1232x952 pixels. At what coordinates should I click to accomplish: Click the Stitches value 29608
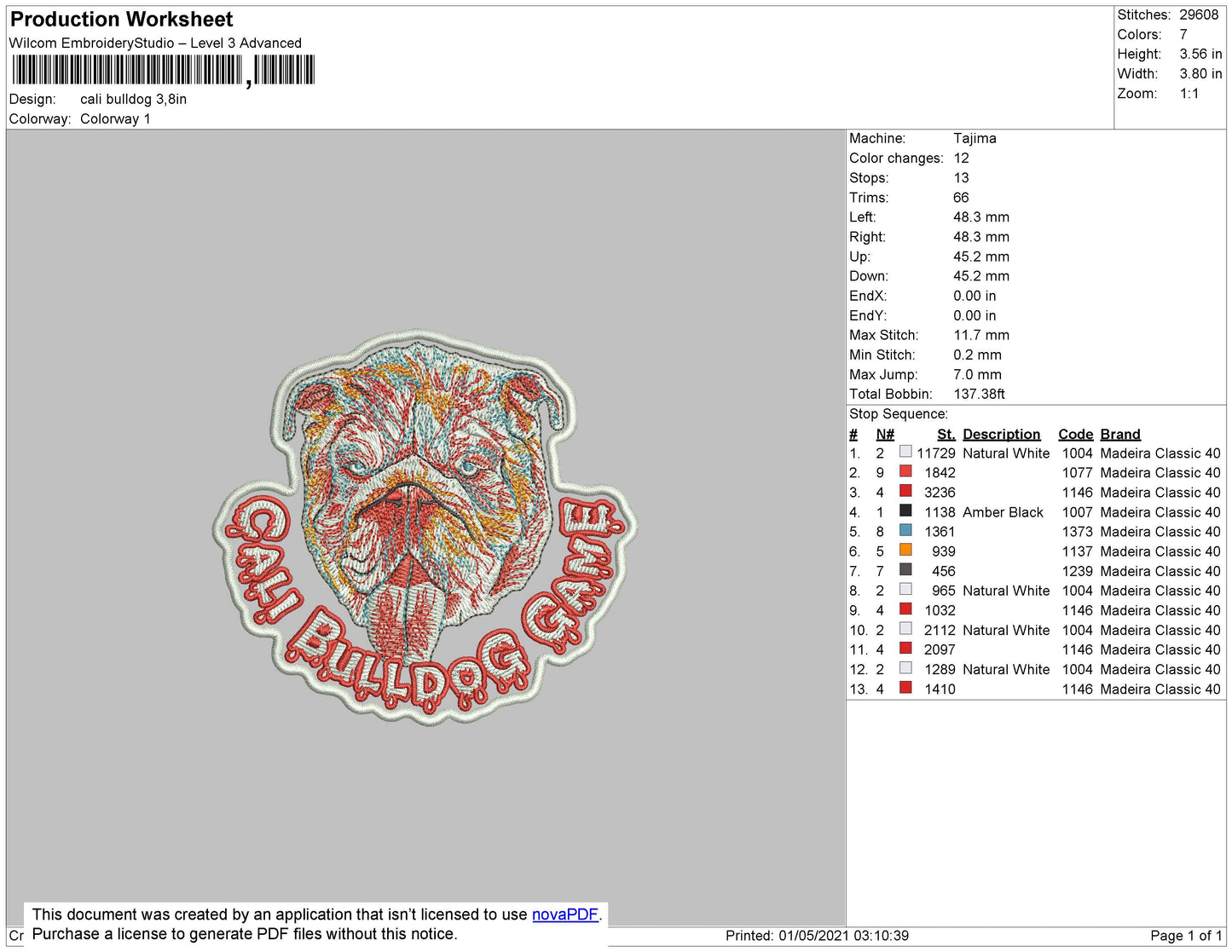(1199, 15)
